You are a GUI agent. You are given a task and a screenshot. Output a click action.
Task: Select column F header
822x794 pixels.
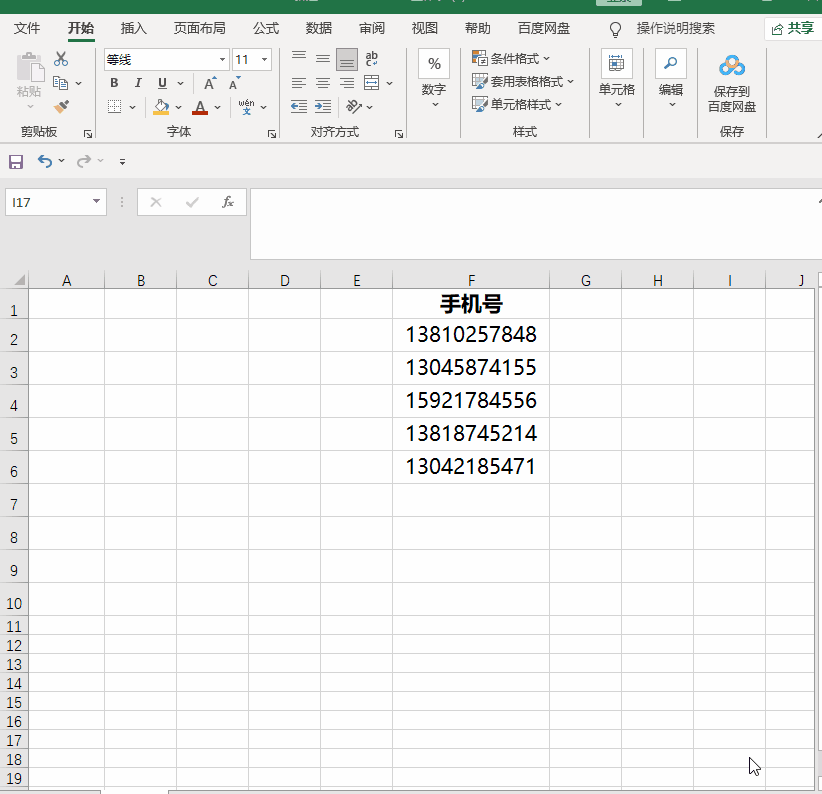click(x=471, y=280)
